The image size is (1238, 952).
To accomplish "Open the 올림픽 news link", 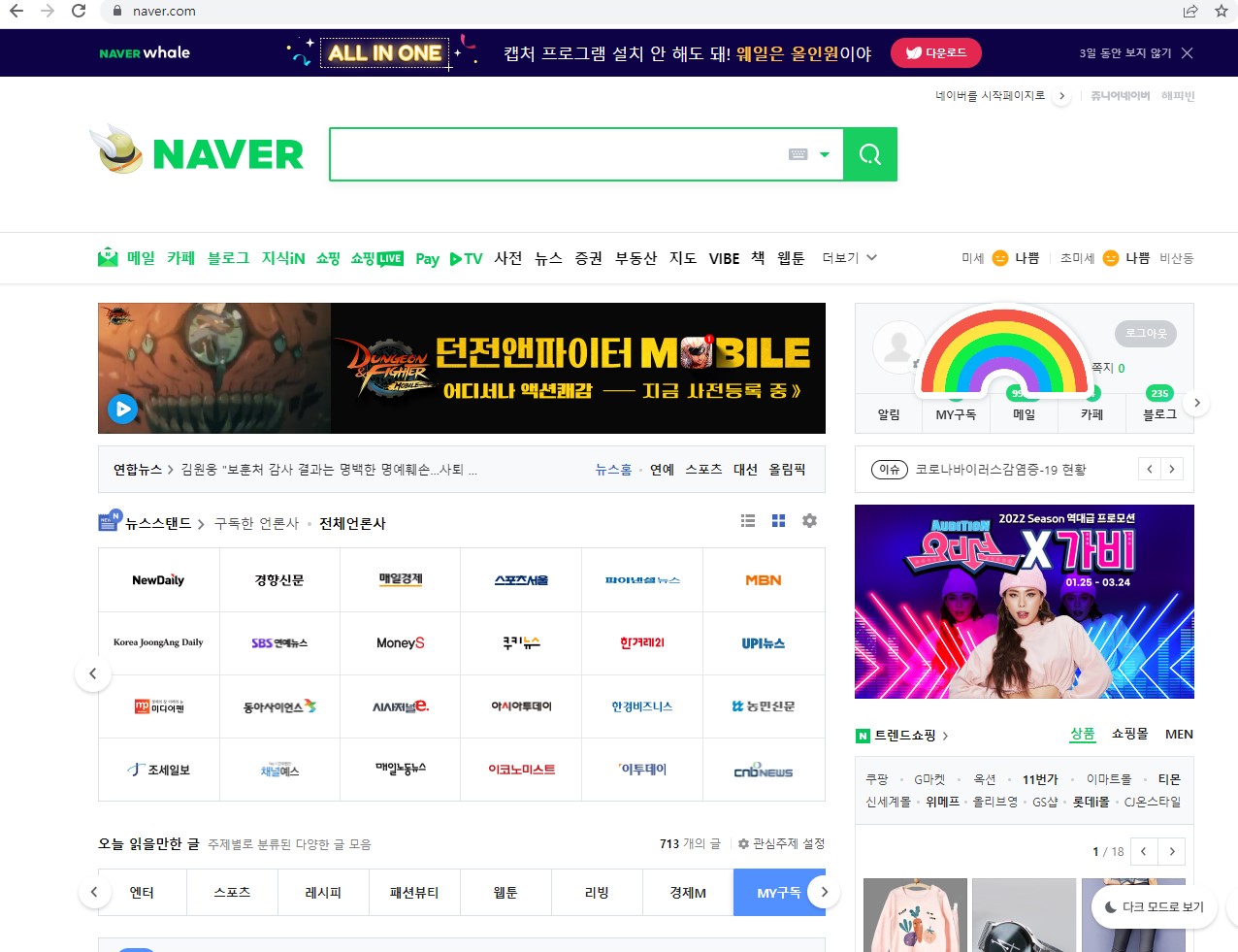I will tap(787, 469).
